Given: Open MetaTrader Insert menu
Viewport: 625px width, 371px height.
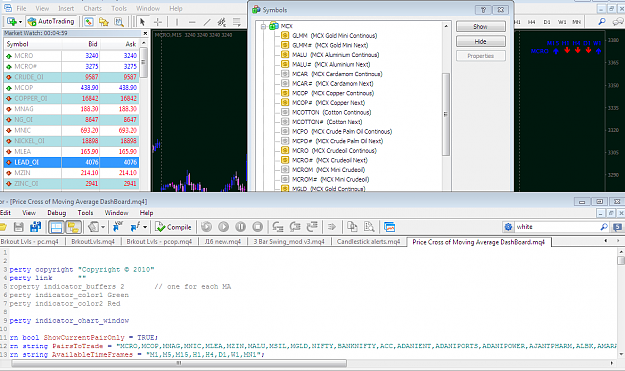Looking at the screenshot, I should 66,8.
